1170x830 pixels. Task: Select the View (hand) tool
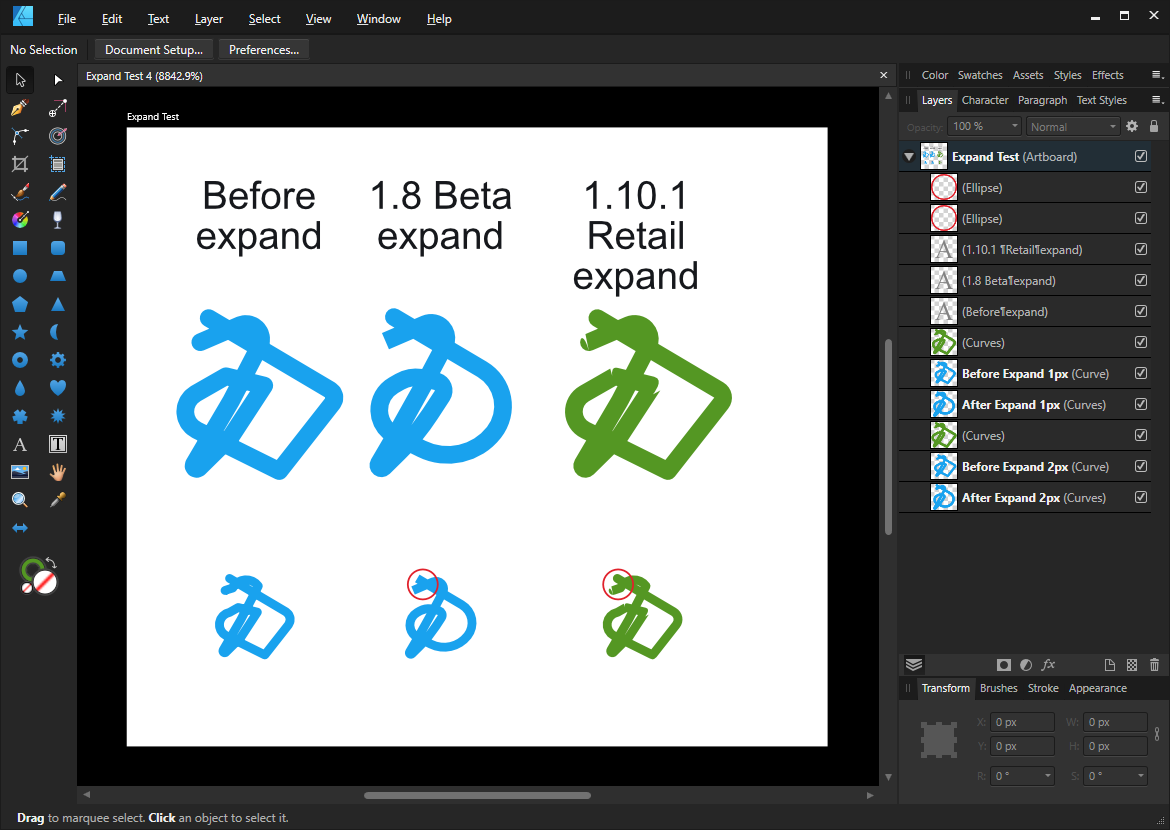(58, 472)
